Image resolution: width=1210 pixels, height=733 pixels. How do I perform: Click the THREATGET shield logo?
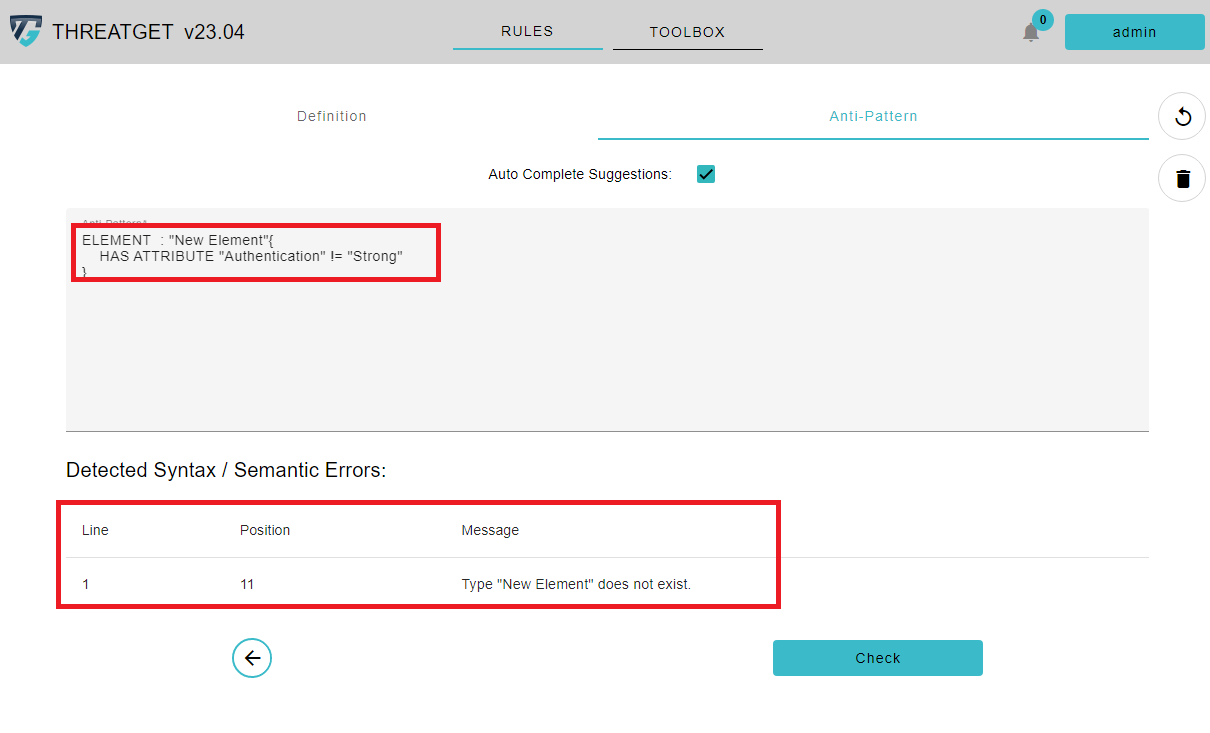pyautogui.click(x=26, y=31)
